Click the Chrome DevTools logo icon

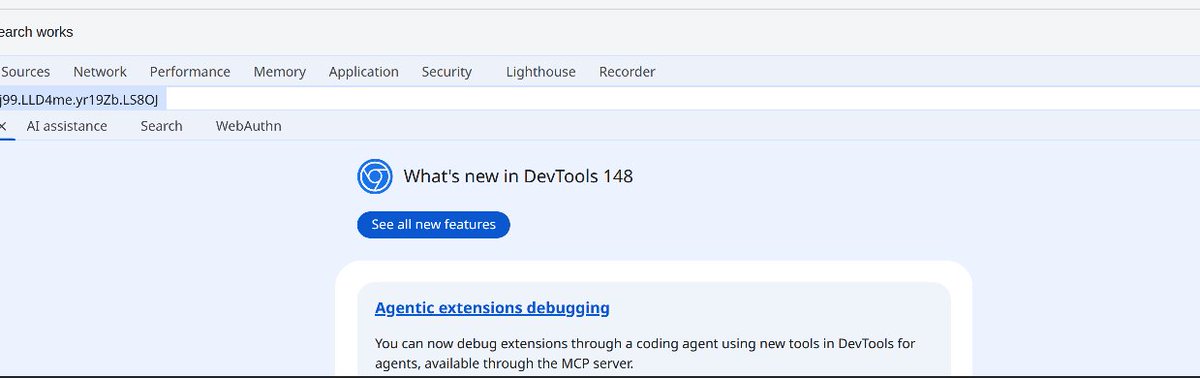pyautogui.click(x=375, y=176)
